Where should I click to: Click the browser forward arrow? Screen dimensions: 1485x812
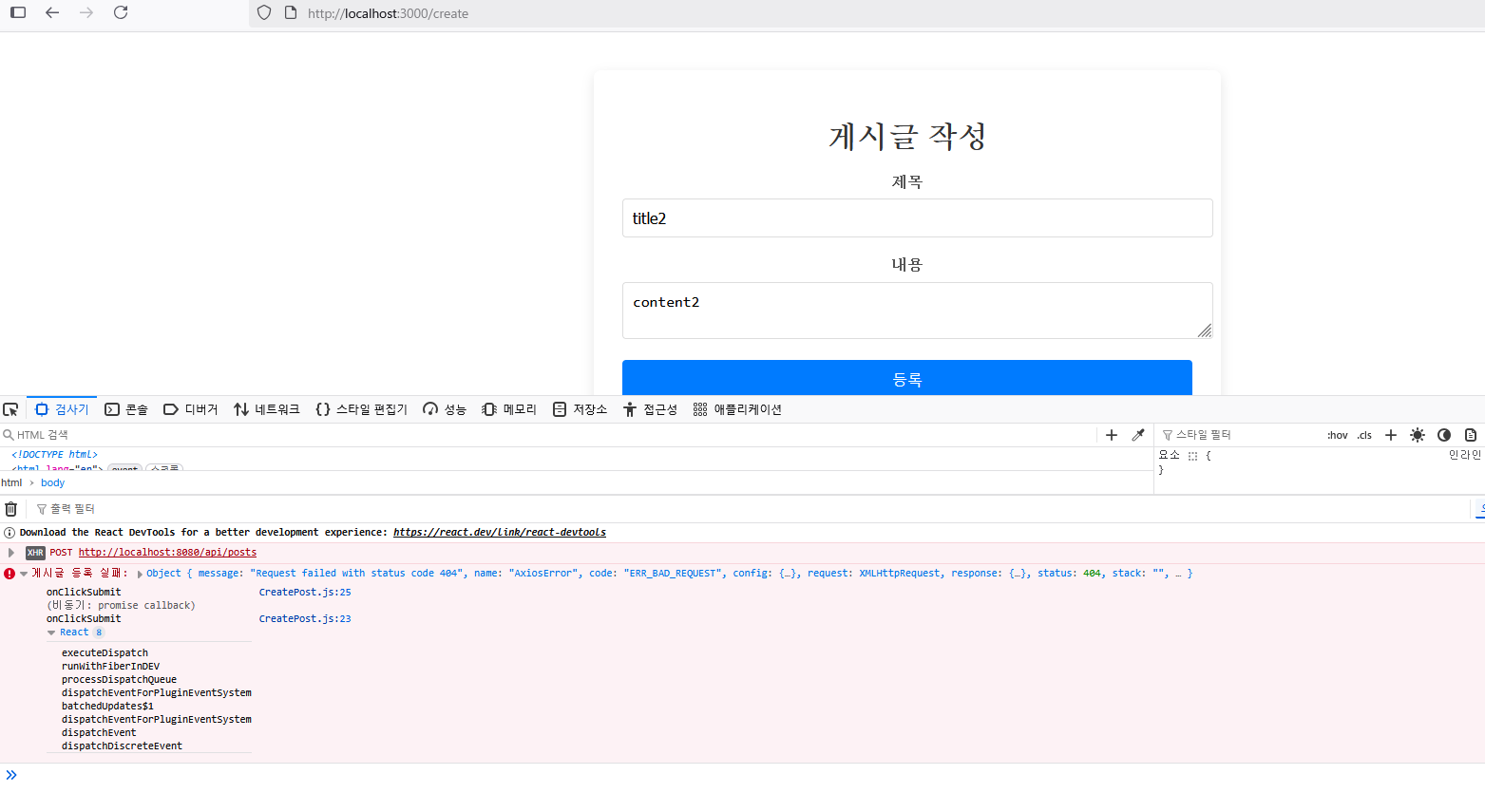click(x=86, y=12)
